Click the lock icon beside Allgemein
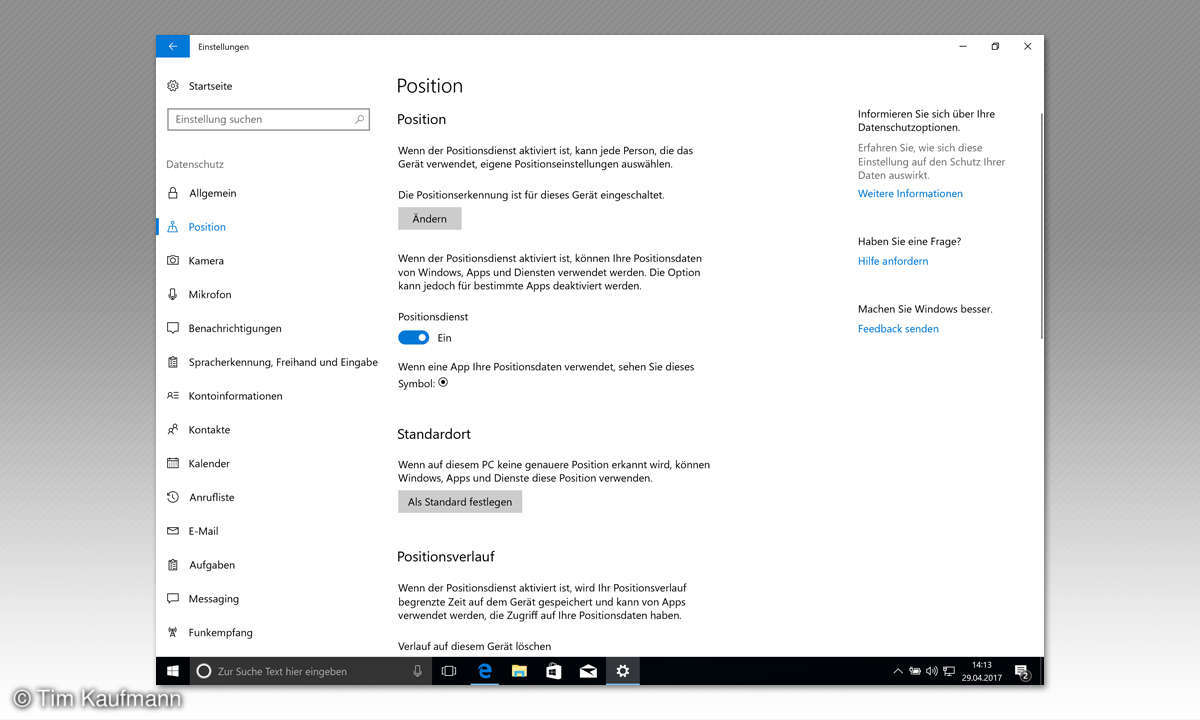The height and width of the screenshot is (720, 1200). pos(173,193)
